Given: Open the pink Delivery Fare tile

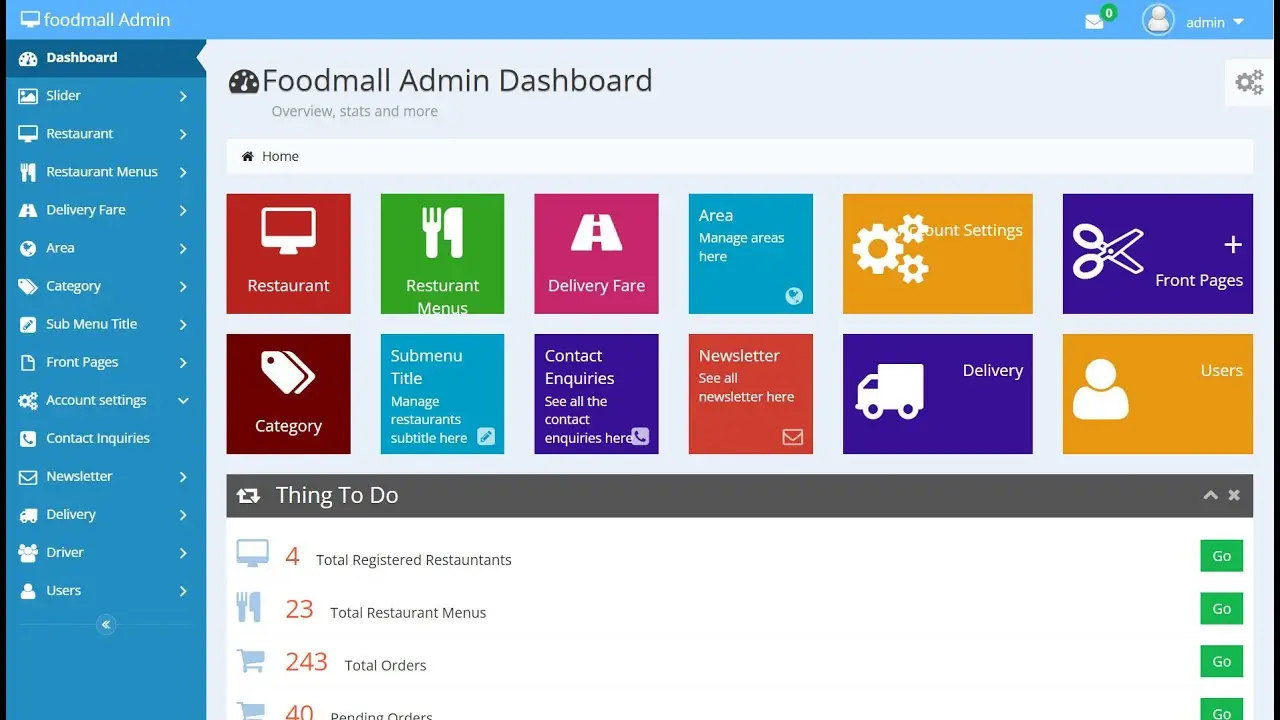Looking at the screenshot, I should (597, 254).
